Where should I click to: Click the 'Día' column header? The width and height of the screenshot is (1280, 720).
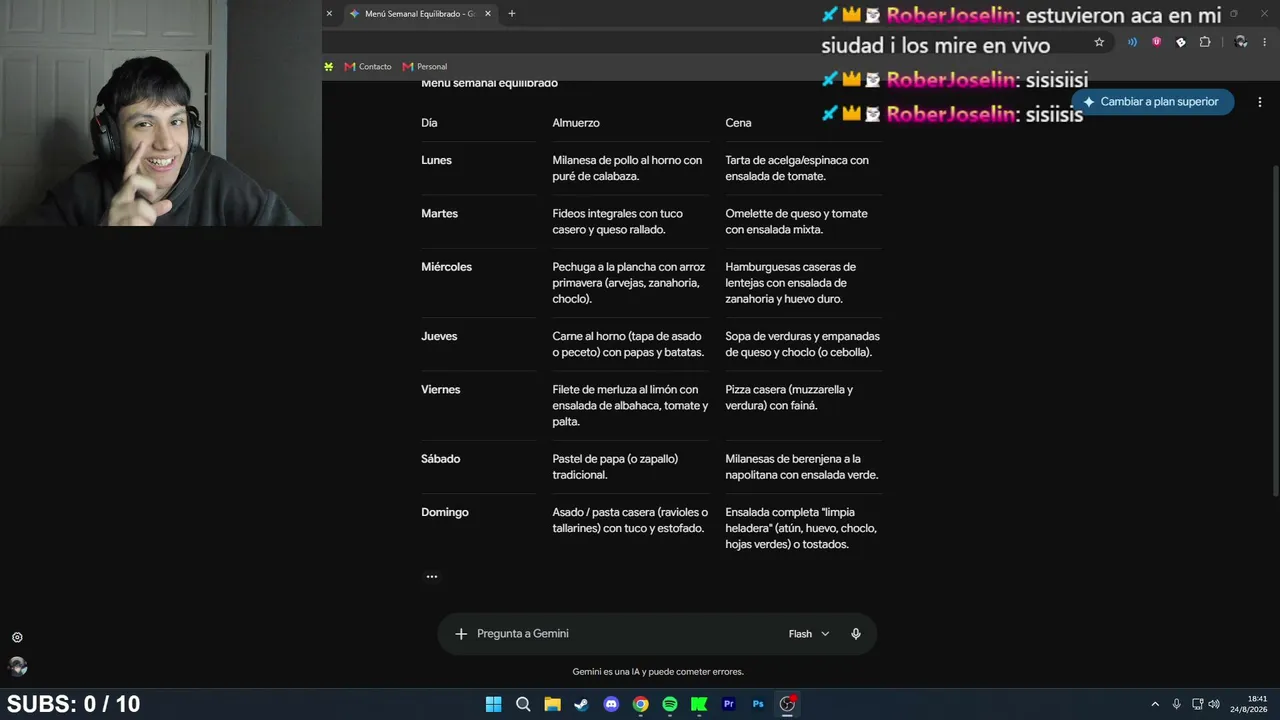pyautogui.click(x=429, y=123)
